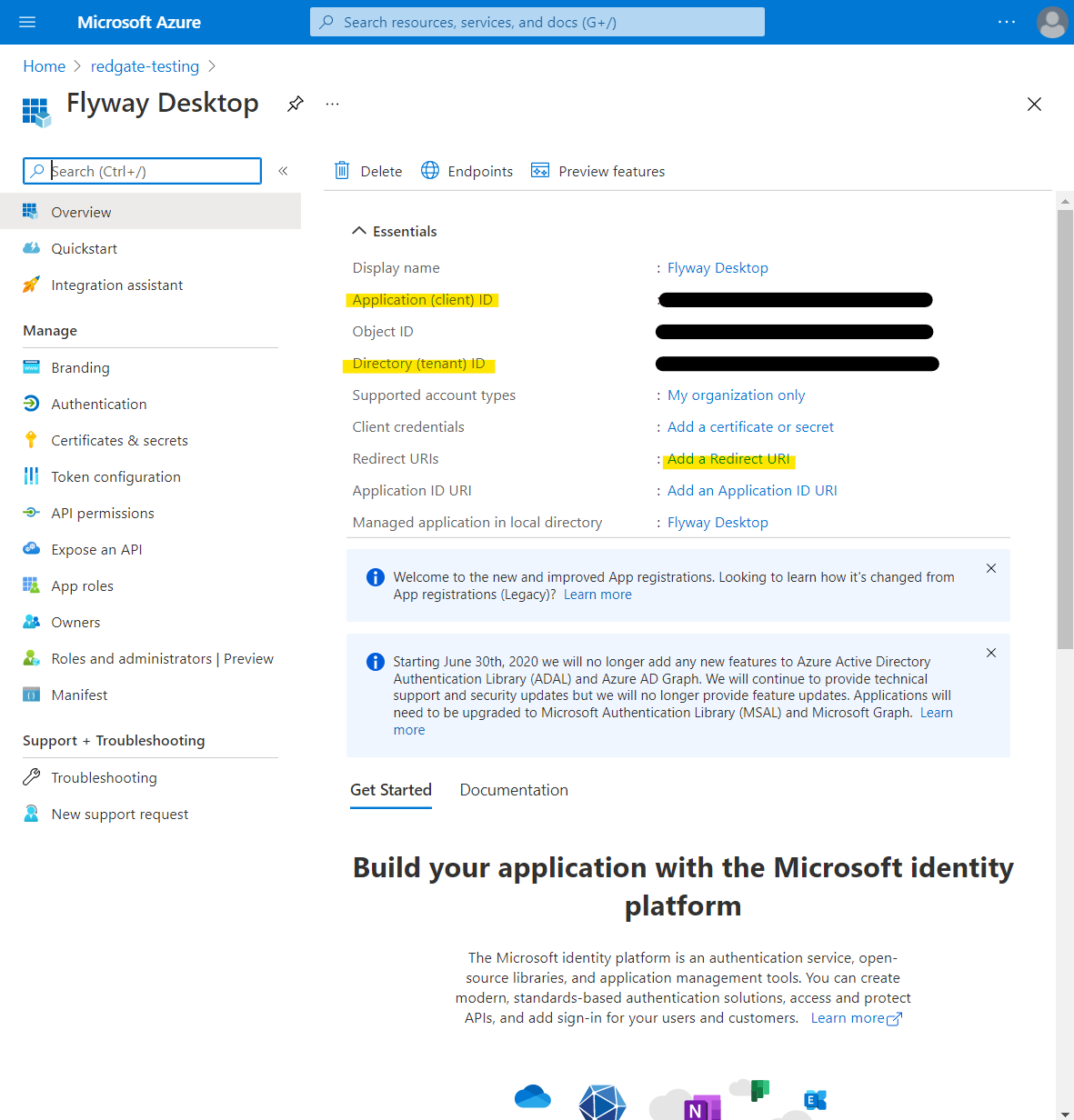Dismiss the ADAL deprecation notice

pyautogui.click(x=991, y=653)
